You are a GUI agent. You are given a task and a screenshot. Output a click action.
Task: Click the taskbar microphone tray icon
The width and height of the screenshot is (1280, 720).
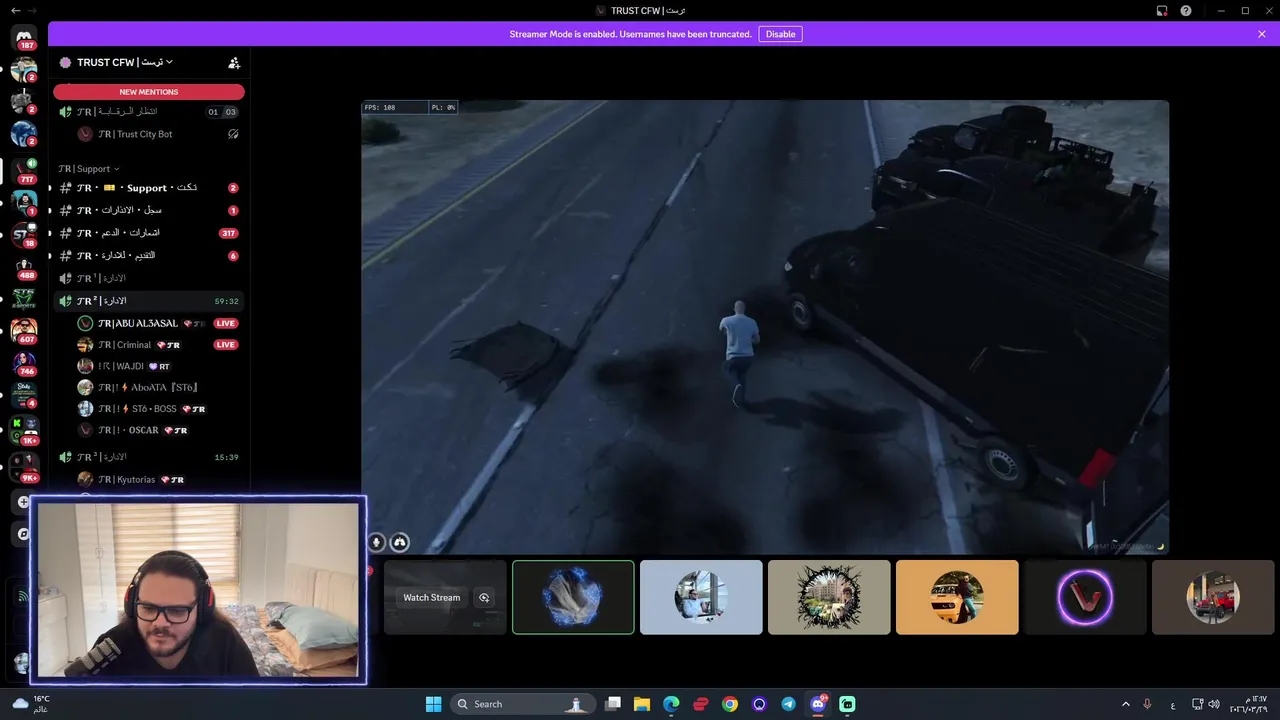(1147, 704)
